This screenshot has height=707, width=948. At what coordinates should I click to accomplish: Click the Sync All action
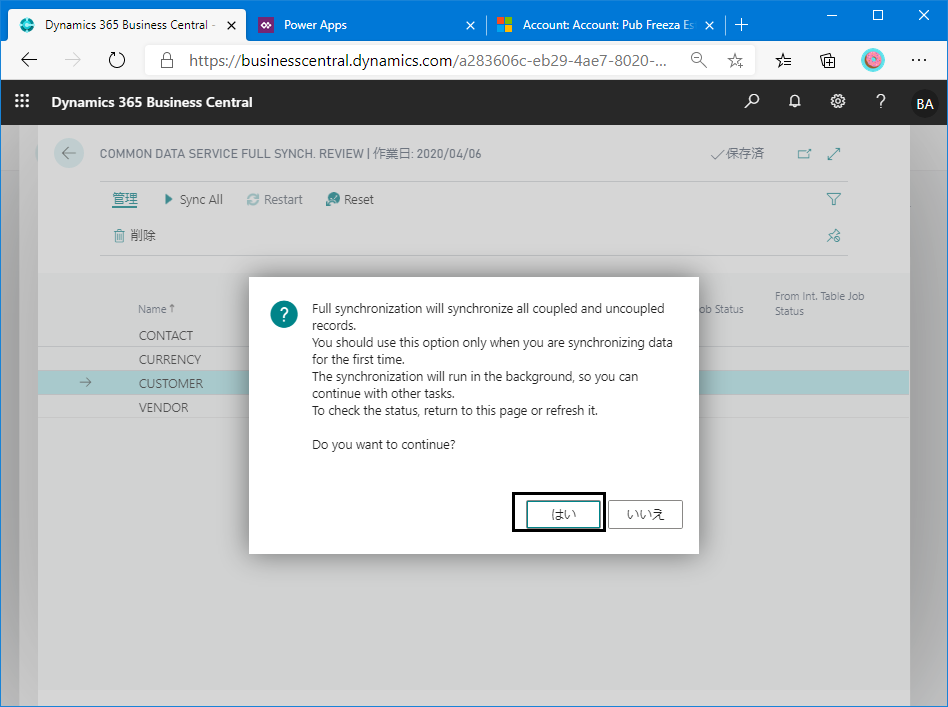tap(193, 200)
